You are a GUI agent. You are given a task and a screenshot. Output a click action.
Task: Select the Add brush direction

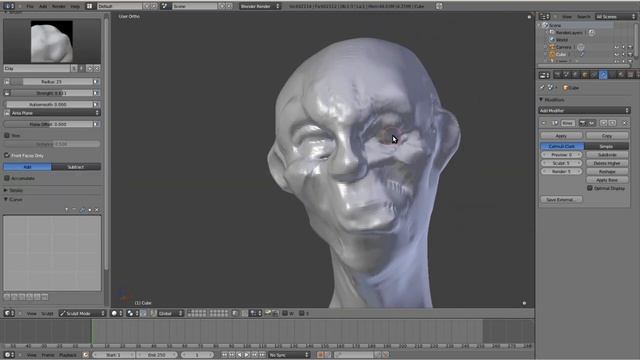tap(27, 167)
